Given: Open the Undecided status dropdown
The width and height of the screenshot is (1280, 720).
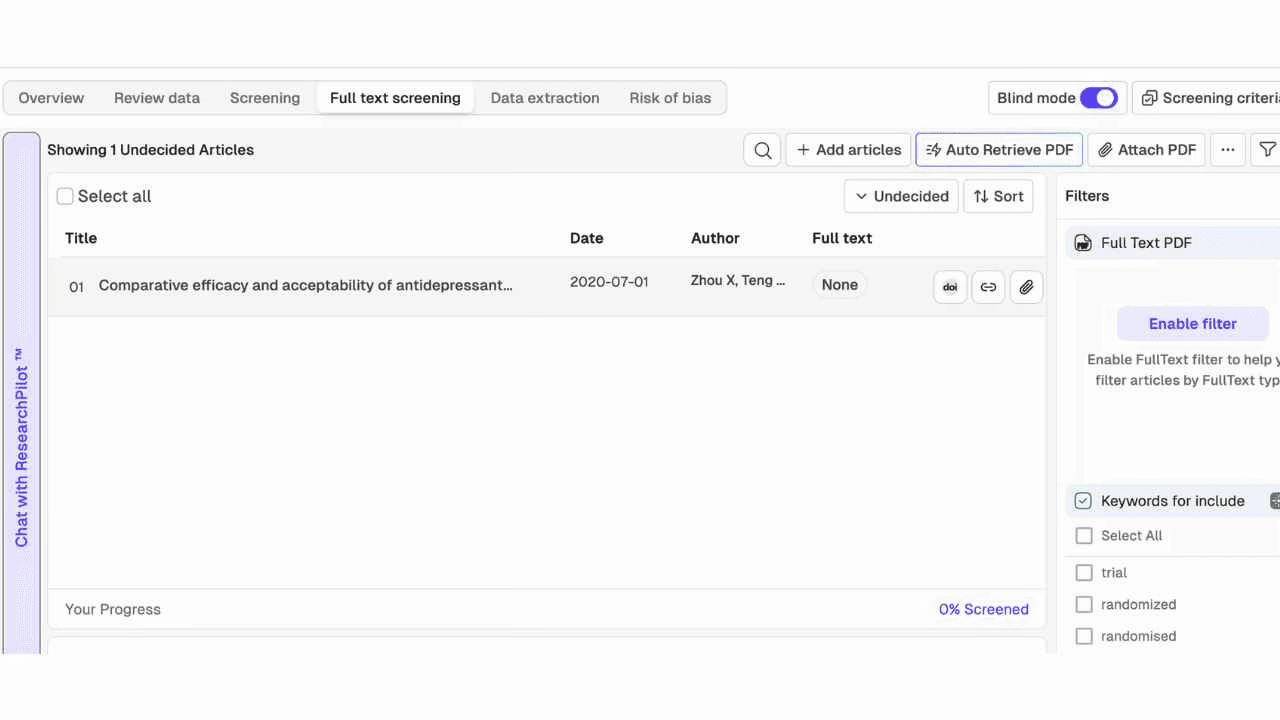Looking at the screenshot, I should click(902, 196).
